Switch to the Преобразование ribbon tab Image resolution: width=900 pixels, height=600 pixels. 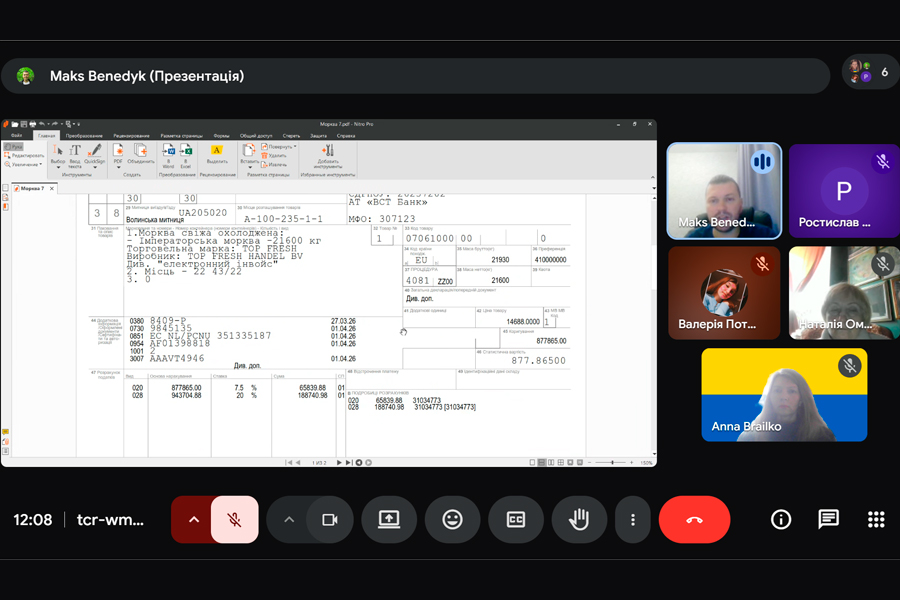pyautogui.click(x=84, y=136)
